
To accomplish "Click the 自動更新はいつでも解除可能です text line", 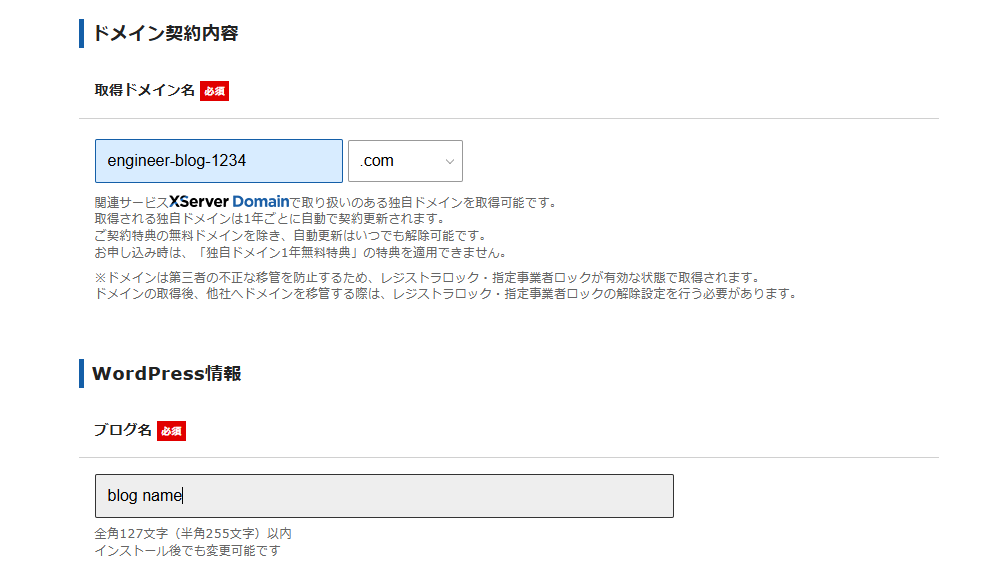I will click(x=290, y=235).
